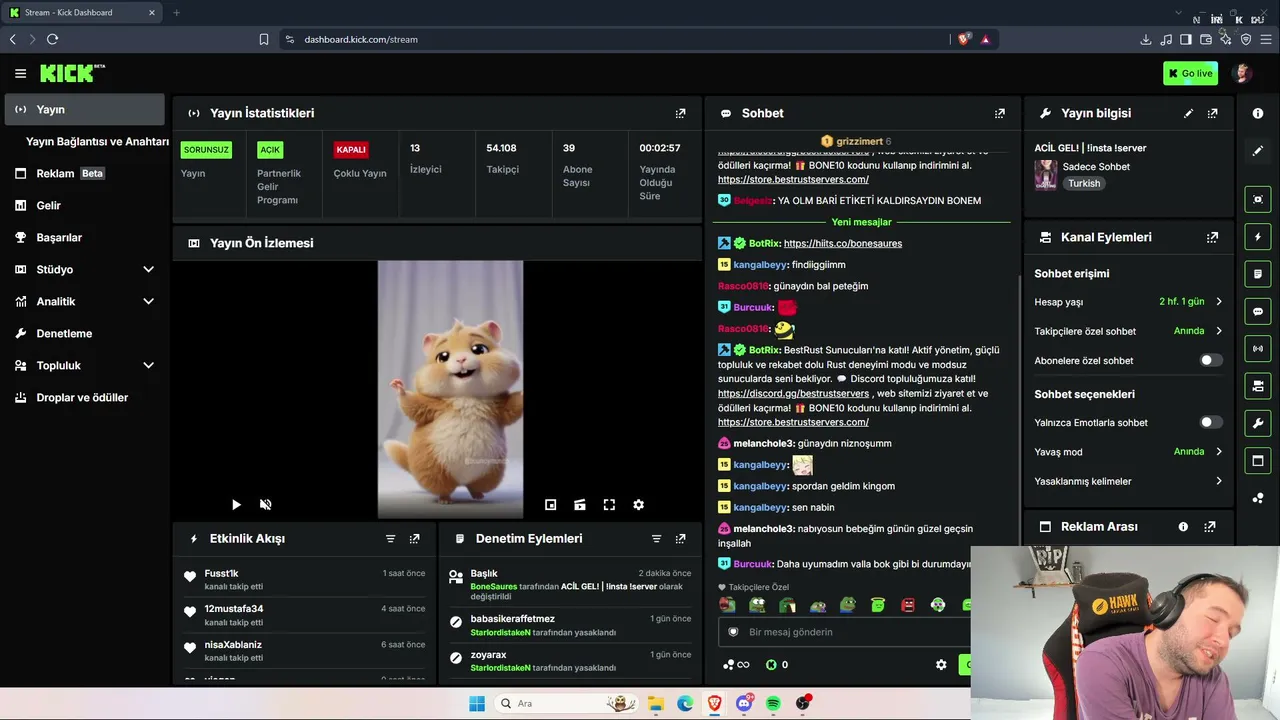Viewport: 1280px width, 720px height.
Task: Pop out the Kanal Eylemleri panel
Action: 1213,237
